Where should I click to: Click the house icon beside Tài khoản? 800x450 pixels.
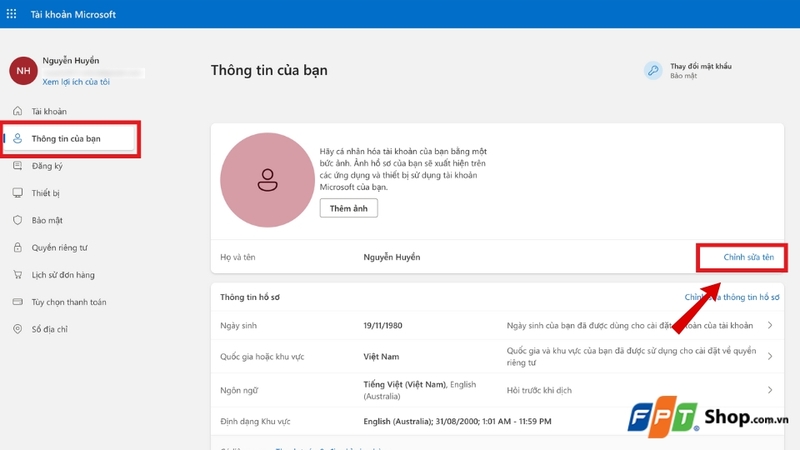pos(17,111)
